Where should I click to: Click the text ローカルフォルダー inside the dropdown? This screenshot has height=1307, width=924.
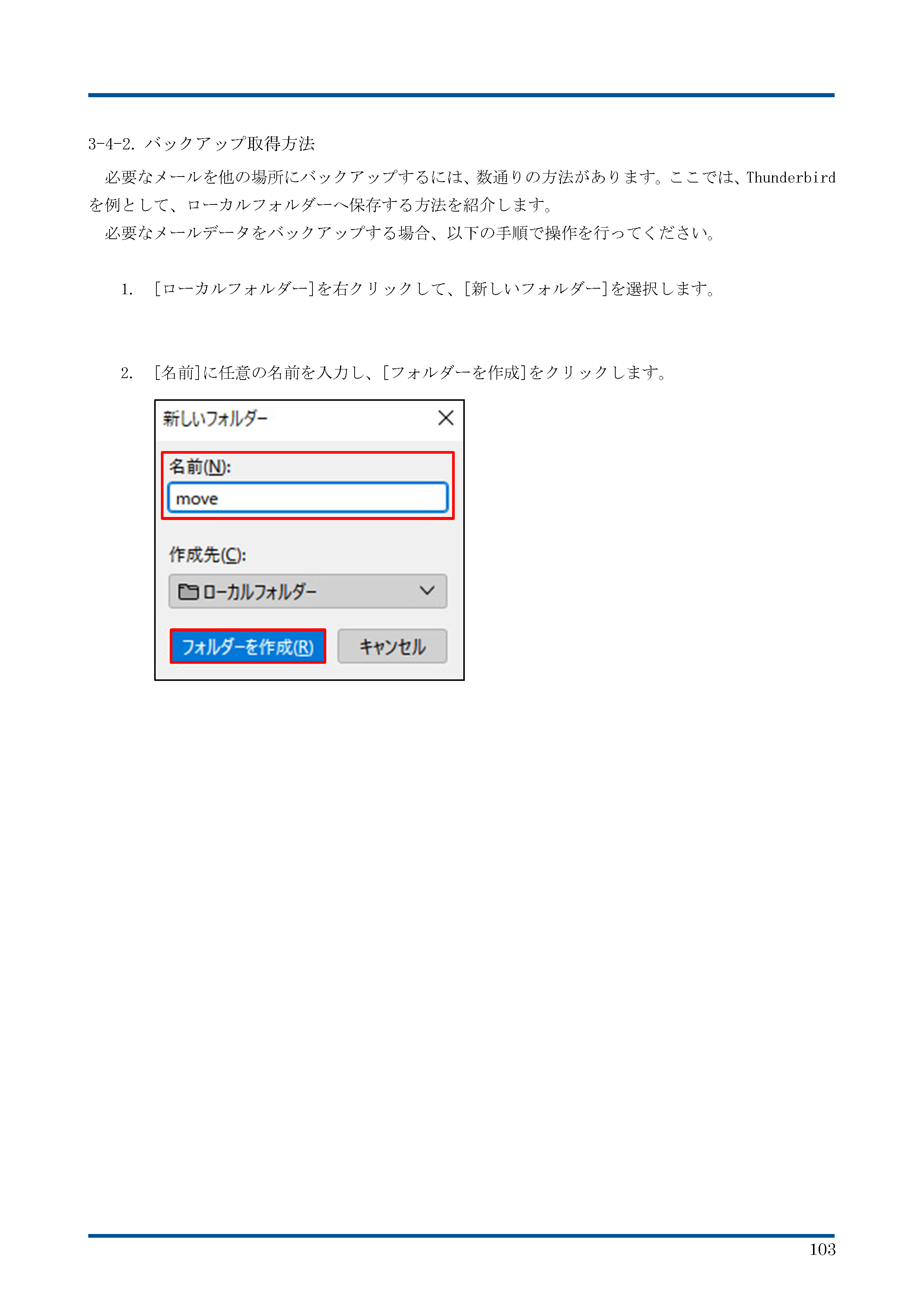coord(260,592)
